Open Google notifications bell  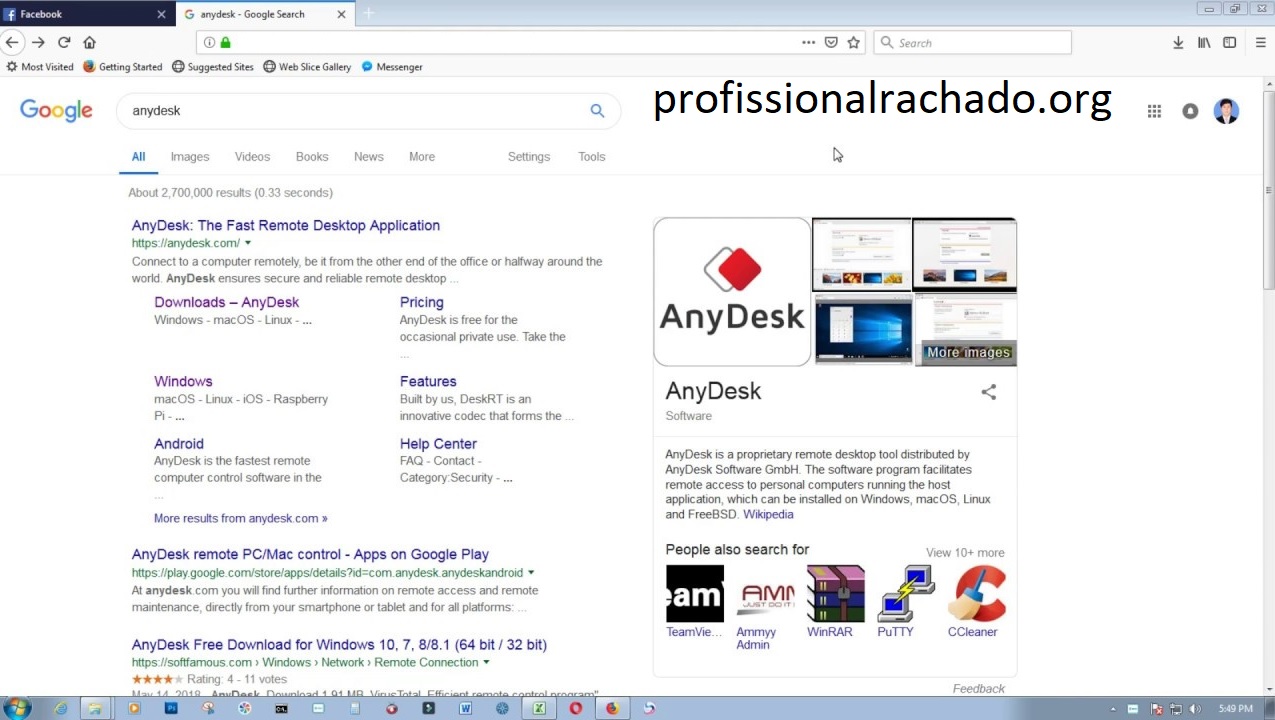coord(1190,111)
